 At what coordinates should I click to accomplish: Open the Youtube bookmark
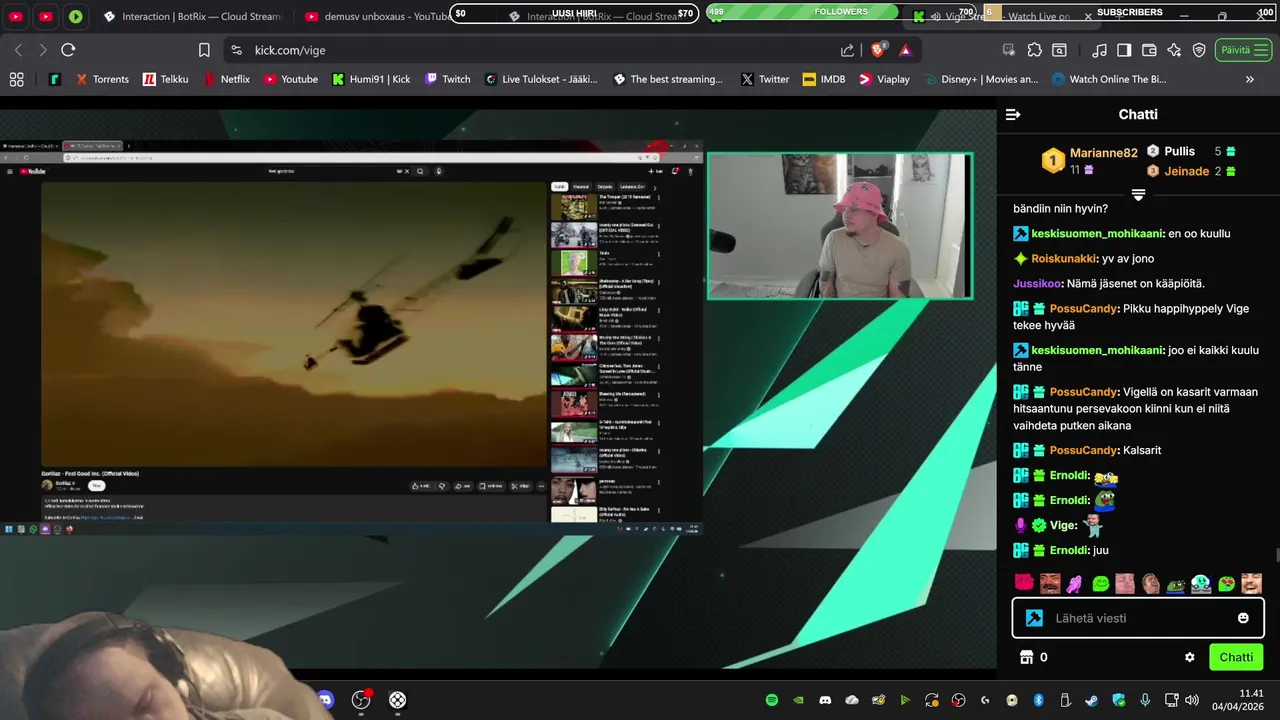pyautogui.click(x=290, y=79)
